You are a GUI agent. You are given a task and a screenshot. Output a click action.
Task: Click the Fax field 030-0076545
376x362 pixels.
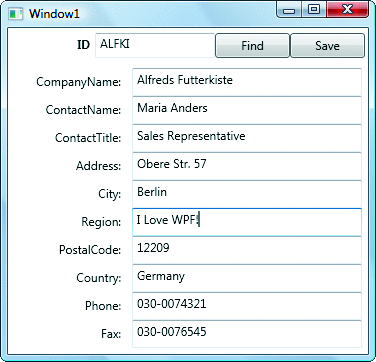tap(247, 334)
